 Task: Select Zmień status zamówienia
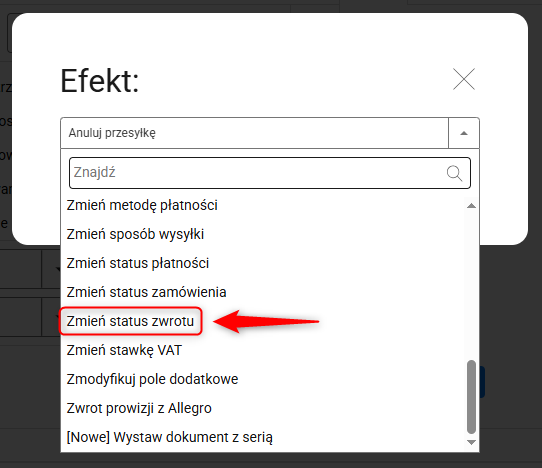pyautogui.click(x=146, y=292)
